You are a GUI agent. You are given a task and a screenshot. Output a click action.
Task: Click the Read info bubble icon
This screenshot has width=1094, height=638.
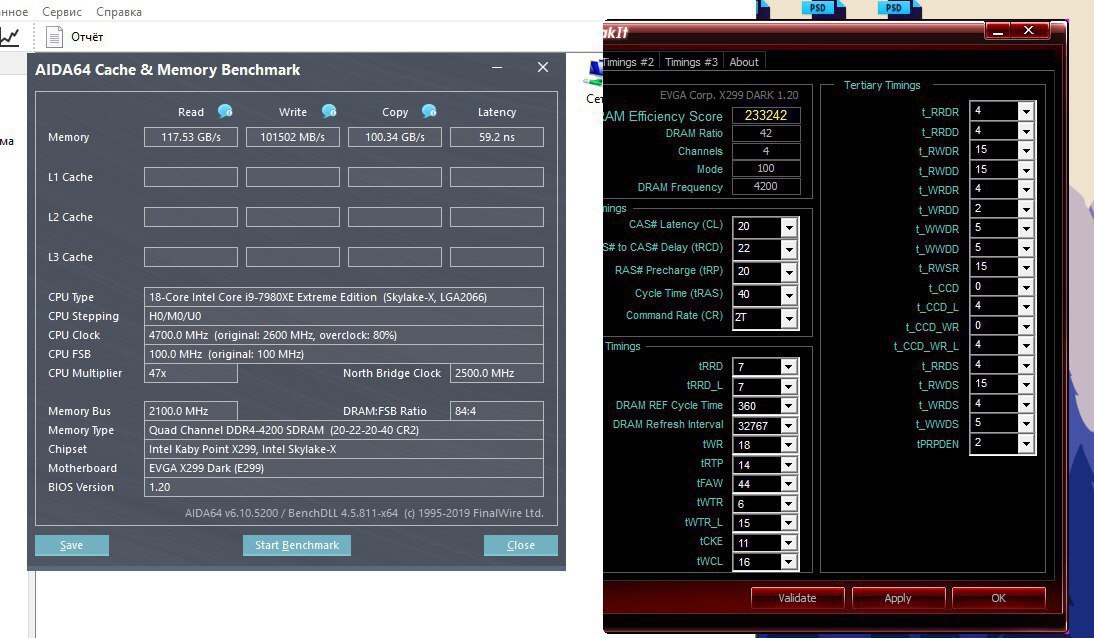point(225,111)
